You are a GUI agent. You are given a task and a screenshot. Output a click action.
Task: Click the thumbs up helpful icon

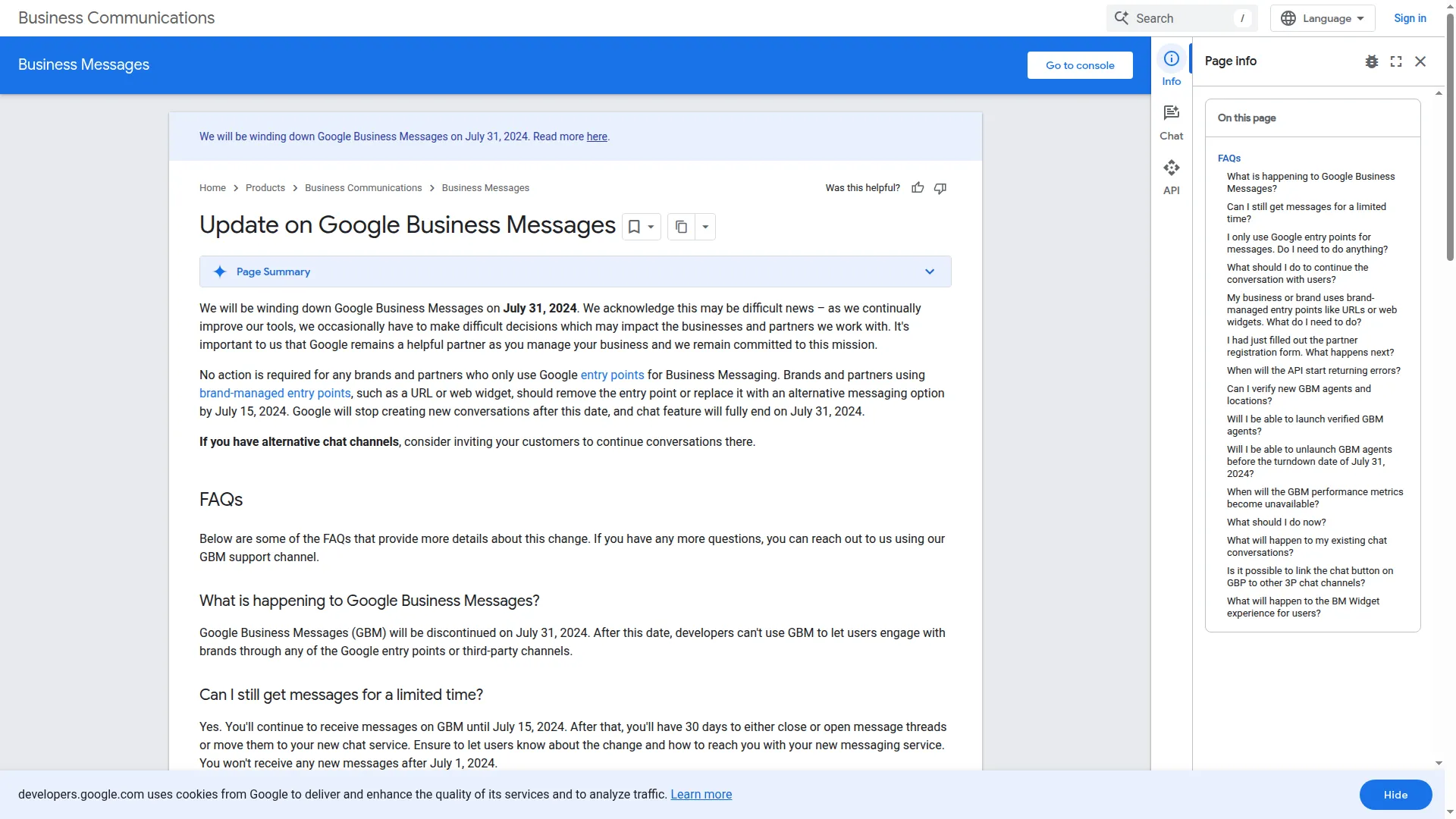(x=918, y=188)
